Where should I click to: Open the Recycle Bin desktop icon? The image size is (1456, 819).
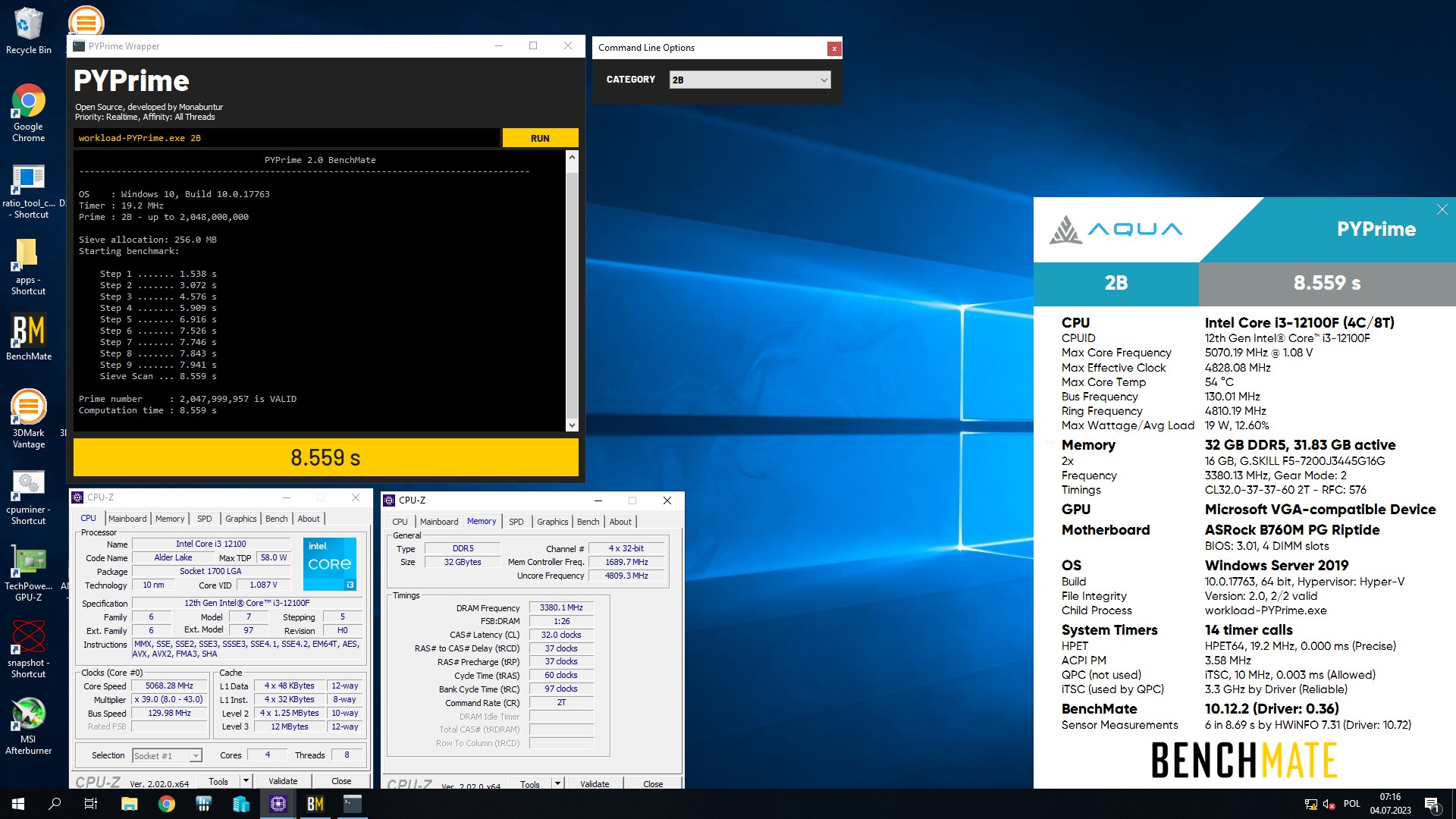point(28,31)
